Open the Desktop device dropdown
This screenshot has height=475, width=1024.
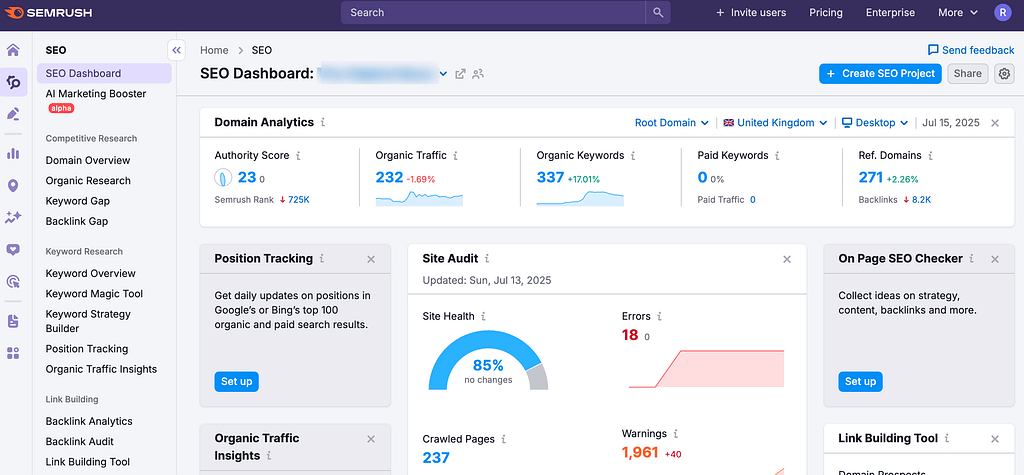(875, 123)
